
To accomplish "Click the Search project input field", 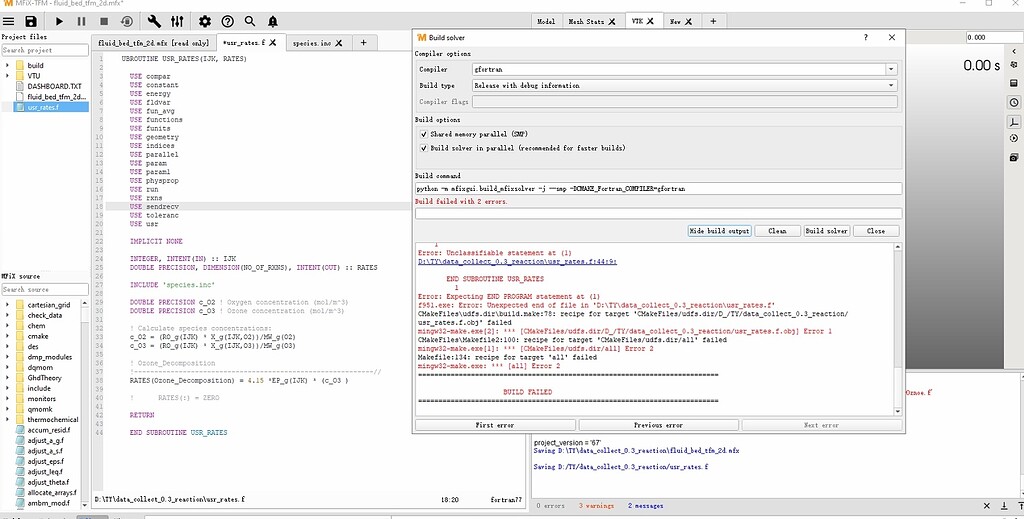I will click(42, 50).
